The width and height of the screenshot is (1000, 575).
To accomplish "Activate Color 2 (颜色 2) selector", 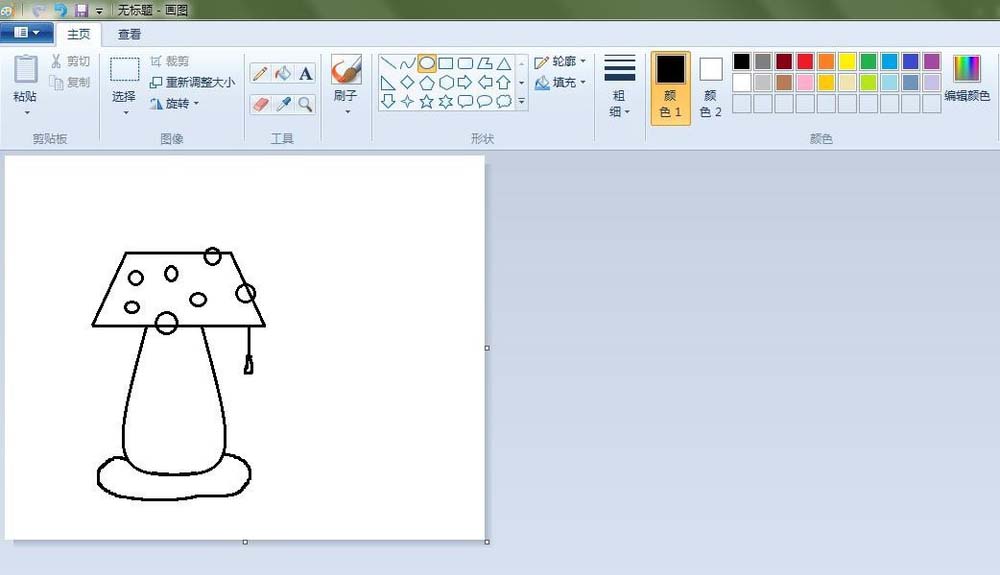I will click(710, 87).
